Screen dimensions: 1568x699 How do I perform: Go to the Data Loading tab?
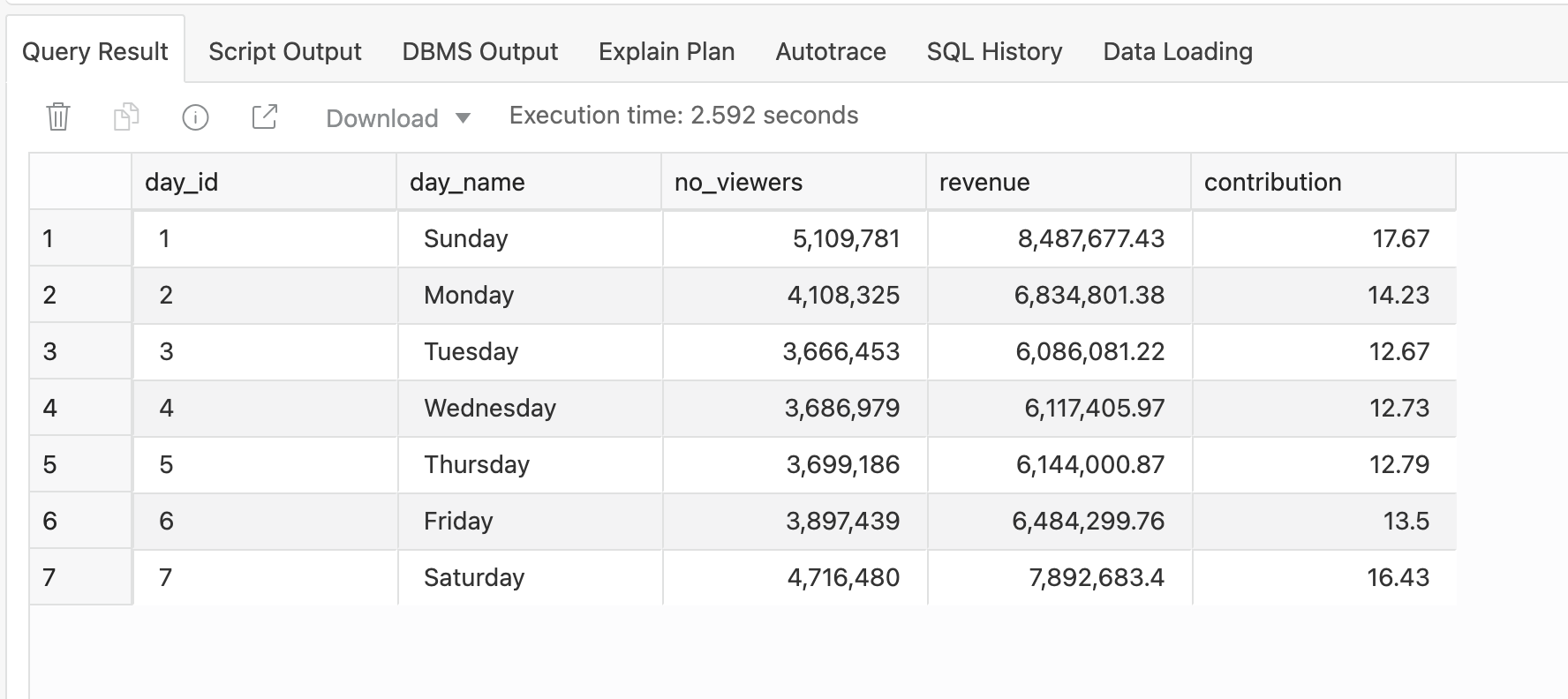(x=1178, y=51)
